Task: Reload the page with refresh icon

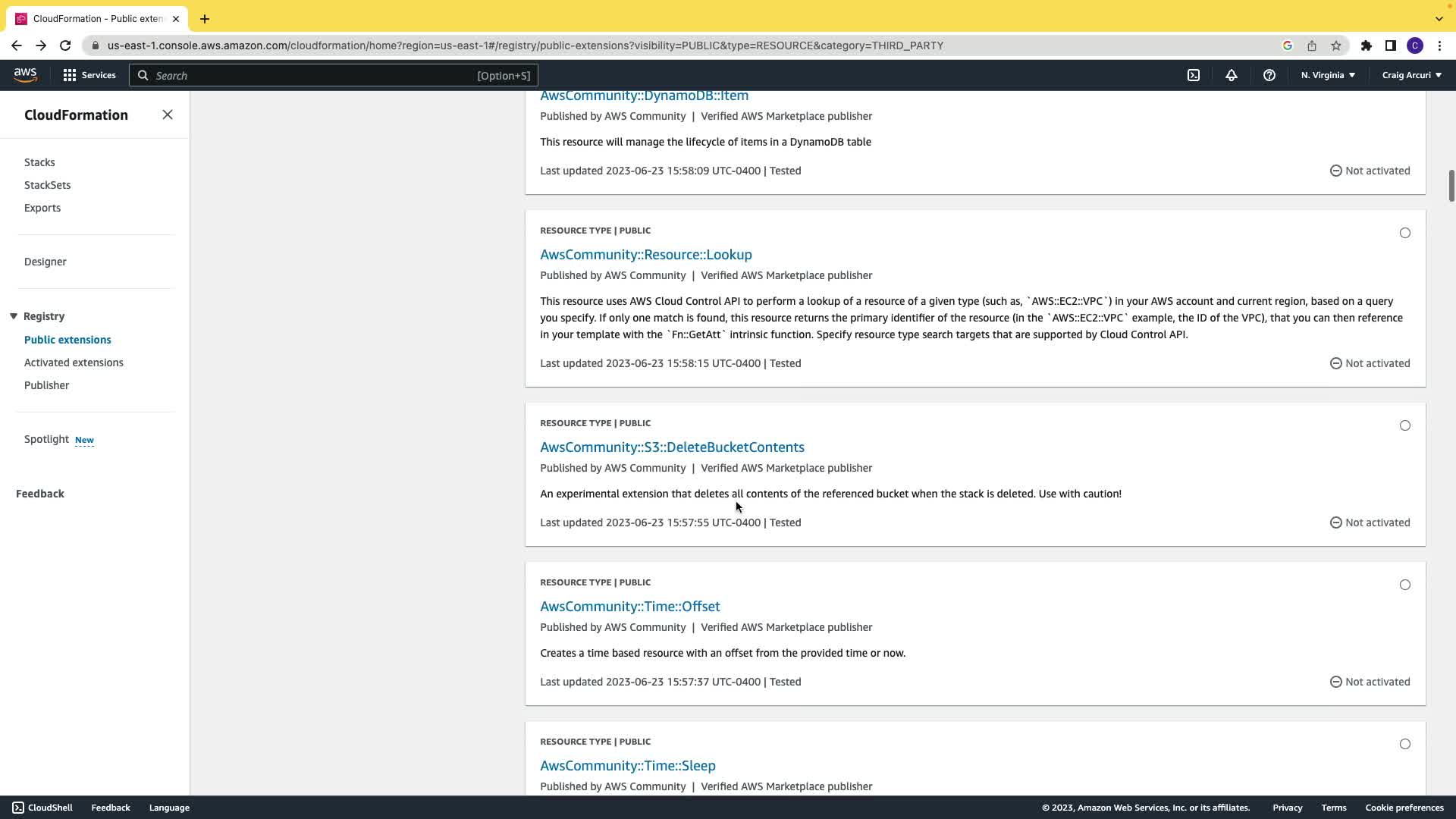Action: pyautogui.click(x=65, y=45)
